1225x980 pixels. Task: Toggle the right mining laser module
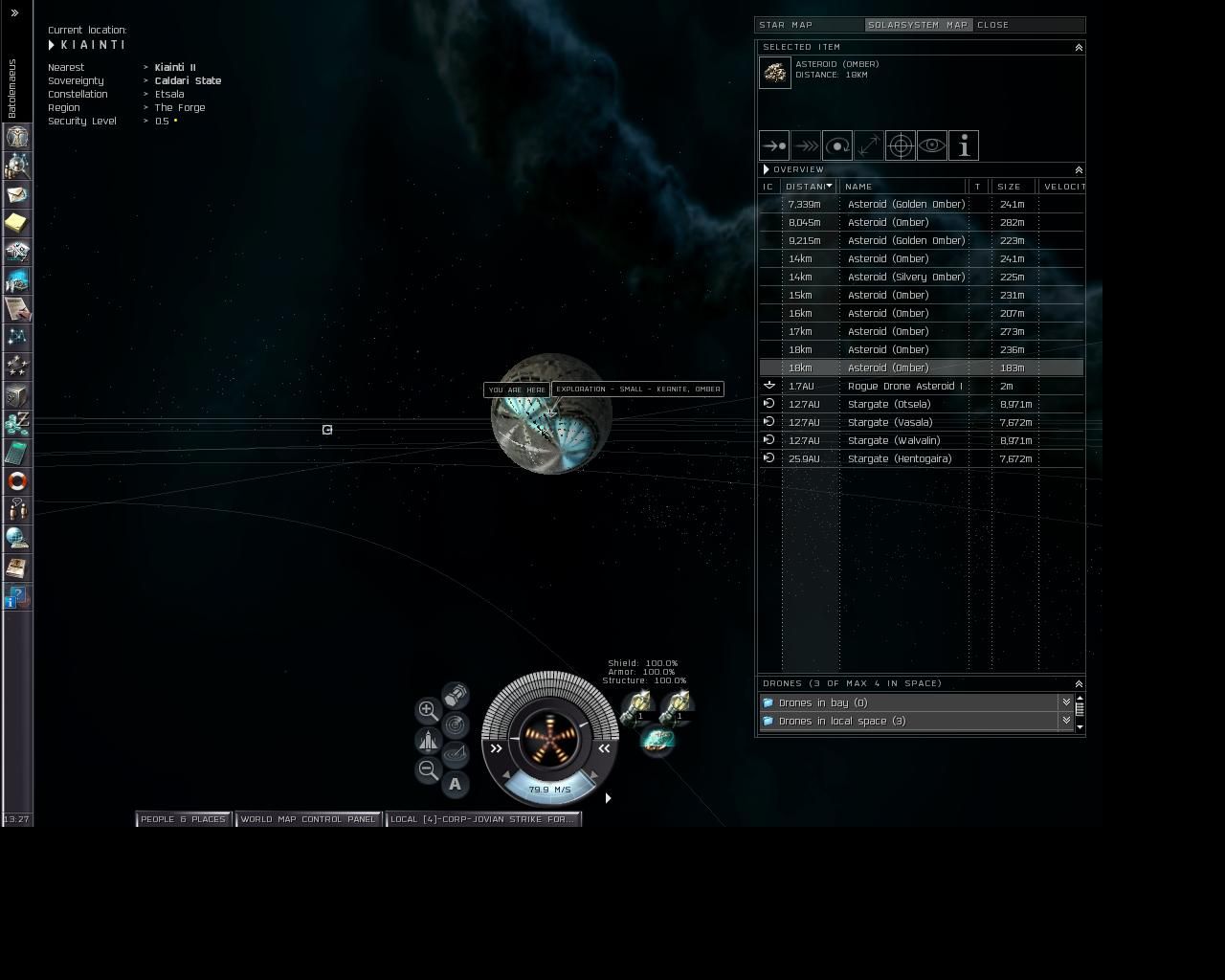(678, 708)
